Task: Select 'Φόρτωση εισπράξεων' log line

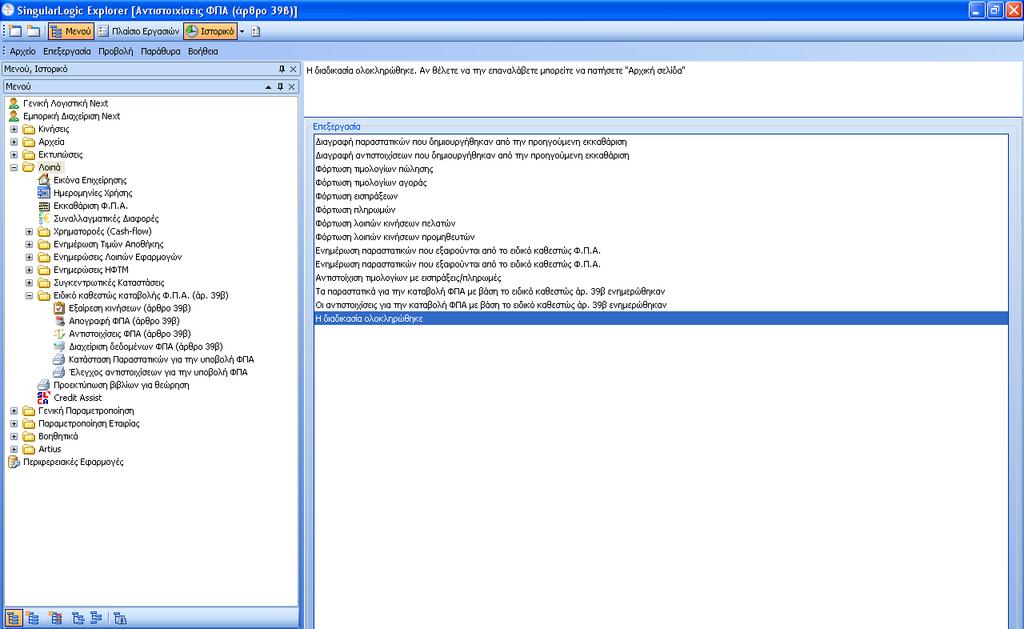Action: 661,196
